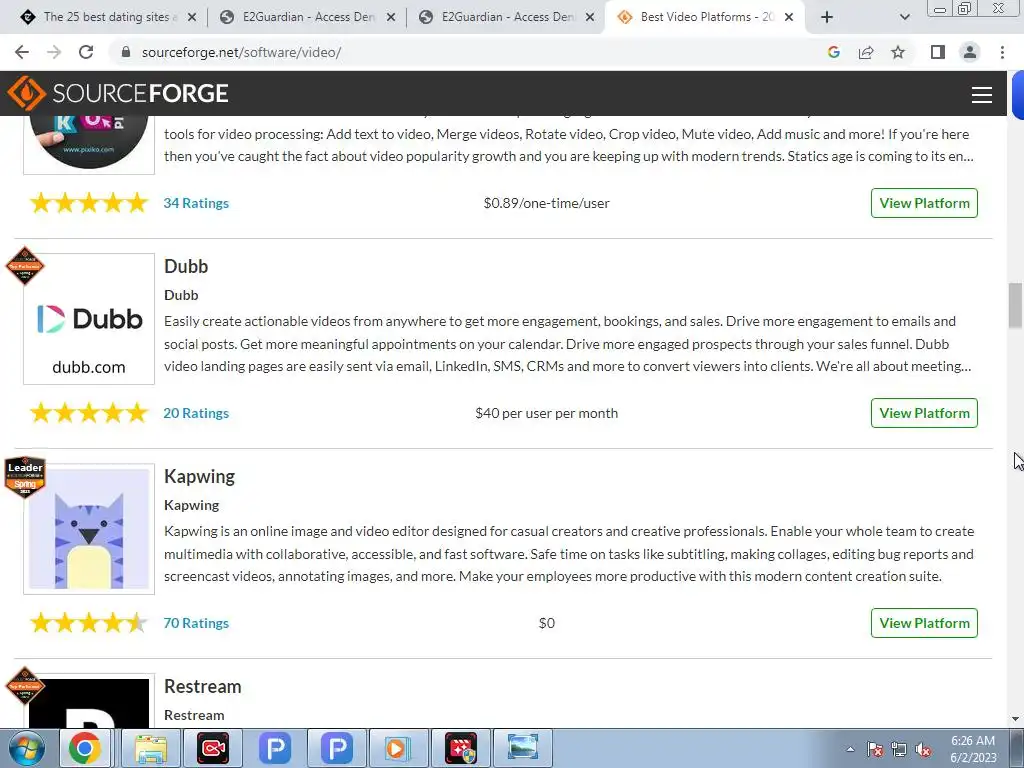Open the Dubb heading link
This screenshot has width=1024, height=768.
click(x=186, y=266)
